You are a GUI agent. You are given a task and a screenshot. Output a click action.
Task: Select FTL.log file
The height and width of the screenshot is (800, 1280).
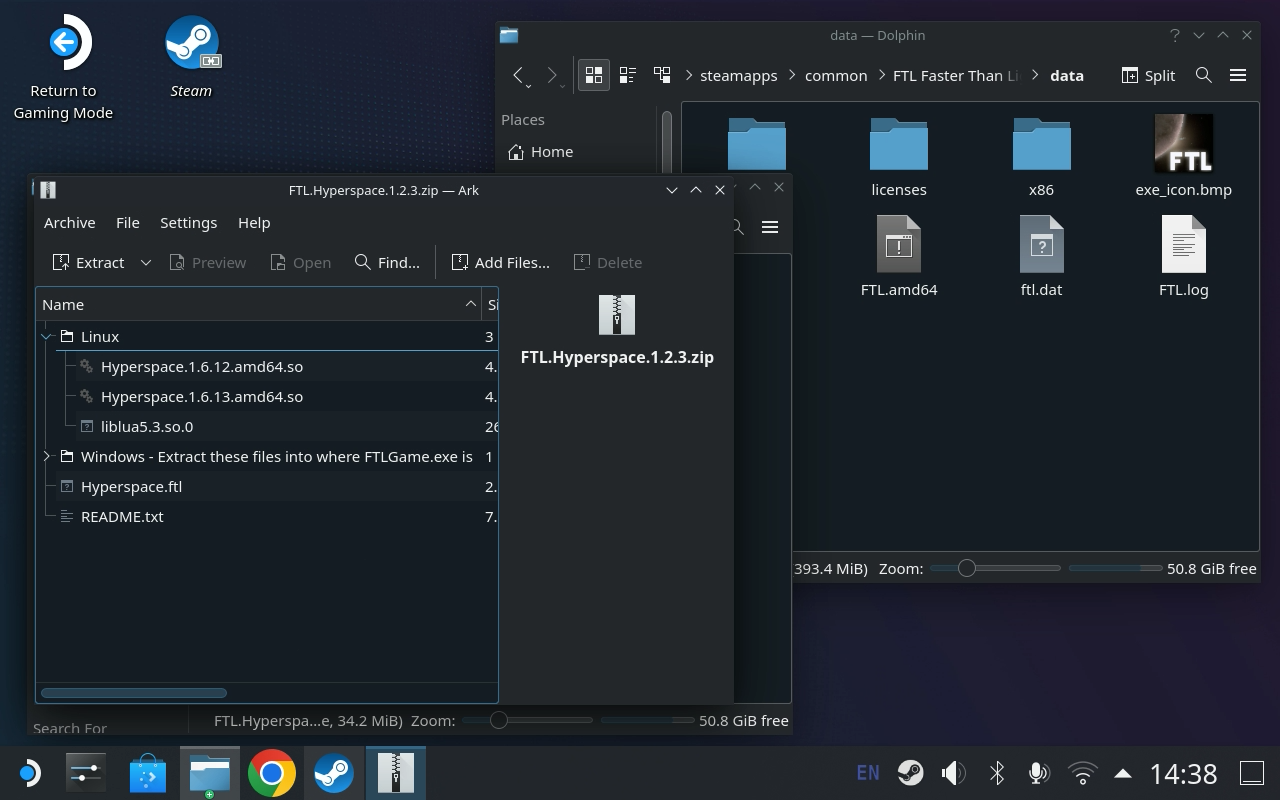click(1184, 257)
